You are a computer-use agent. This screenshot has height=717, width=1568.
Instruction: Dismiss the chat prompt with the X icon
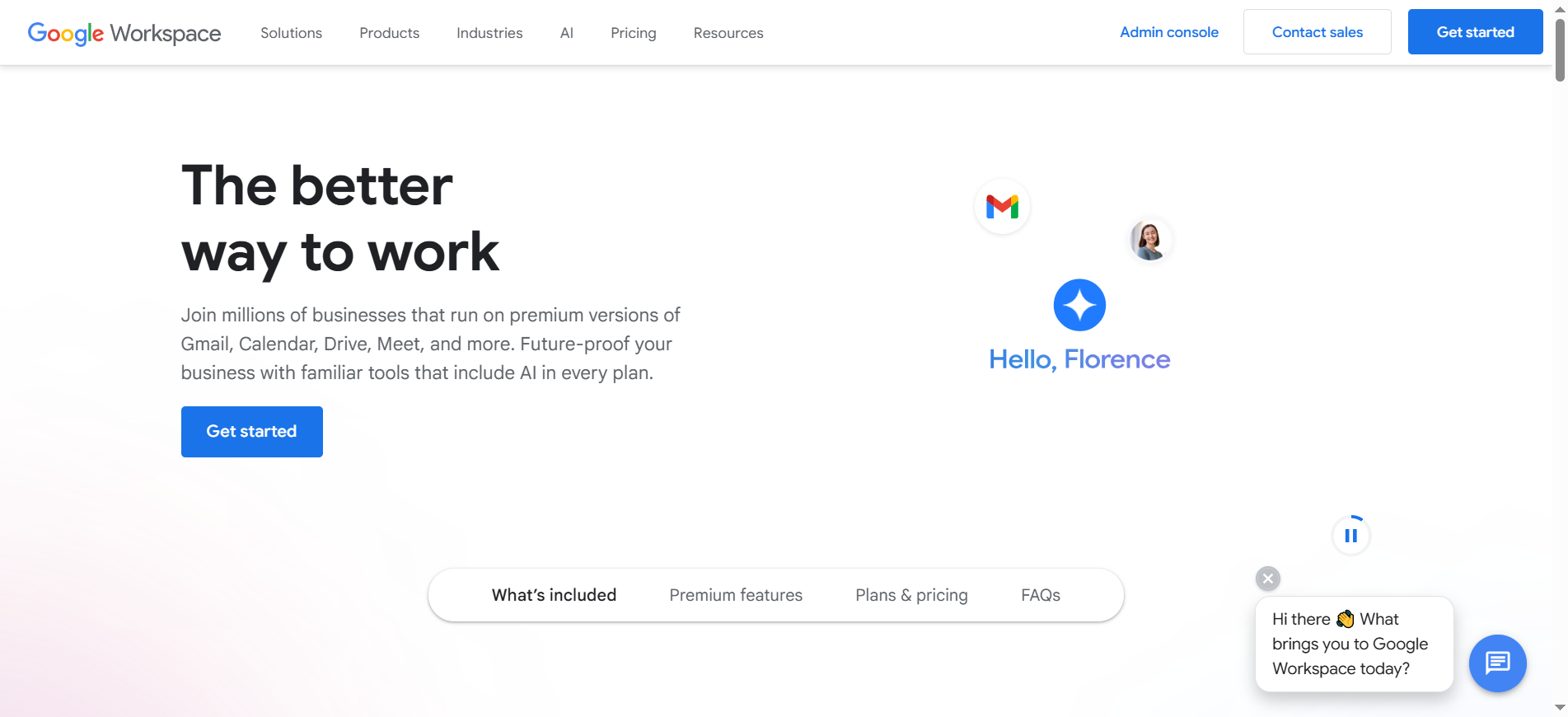point(1267,578)
